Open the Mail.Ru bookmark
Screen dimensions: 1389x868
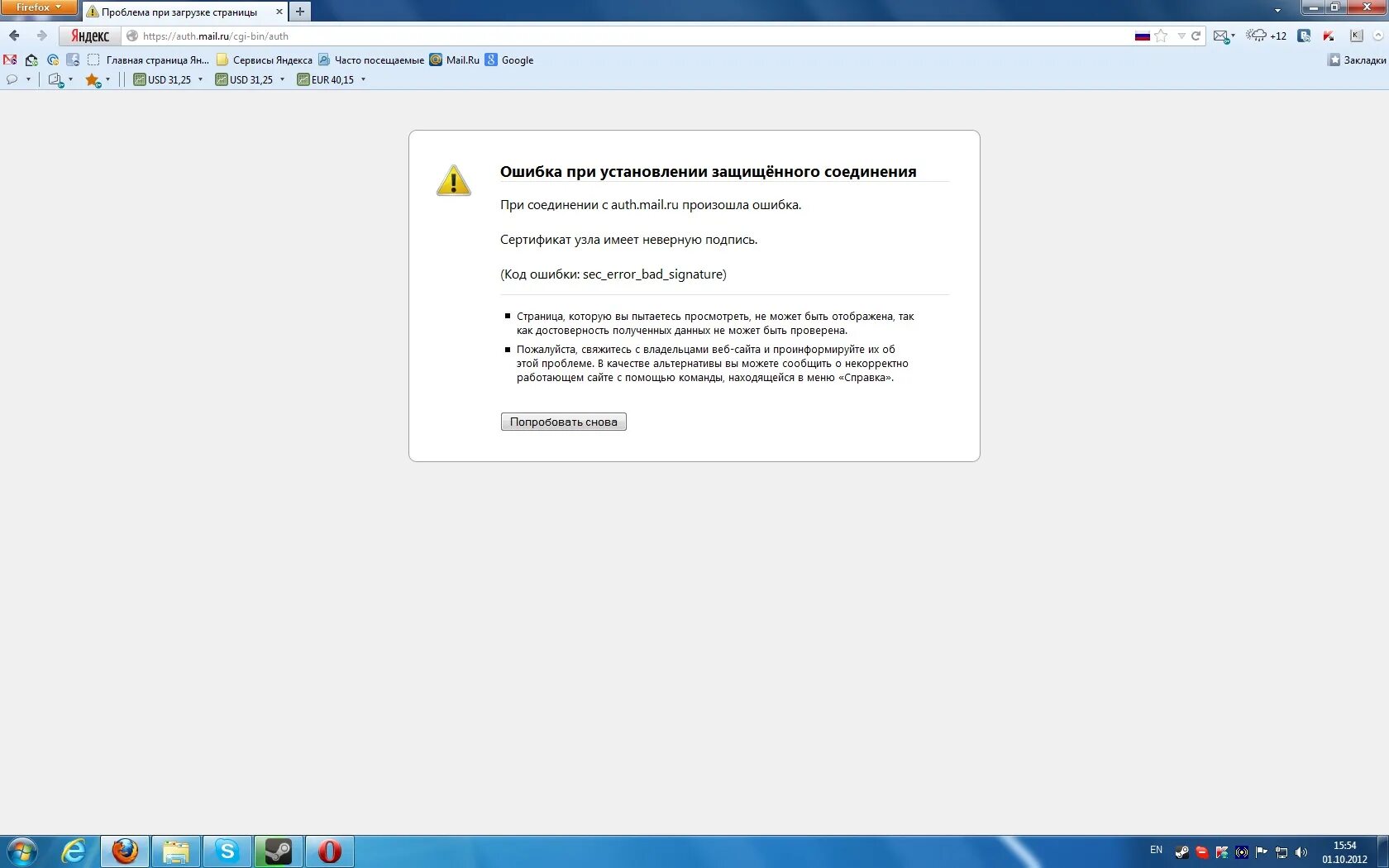(x=454, y=60)
